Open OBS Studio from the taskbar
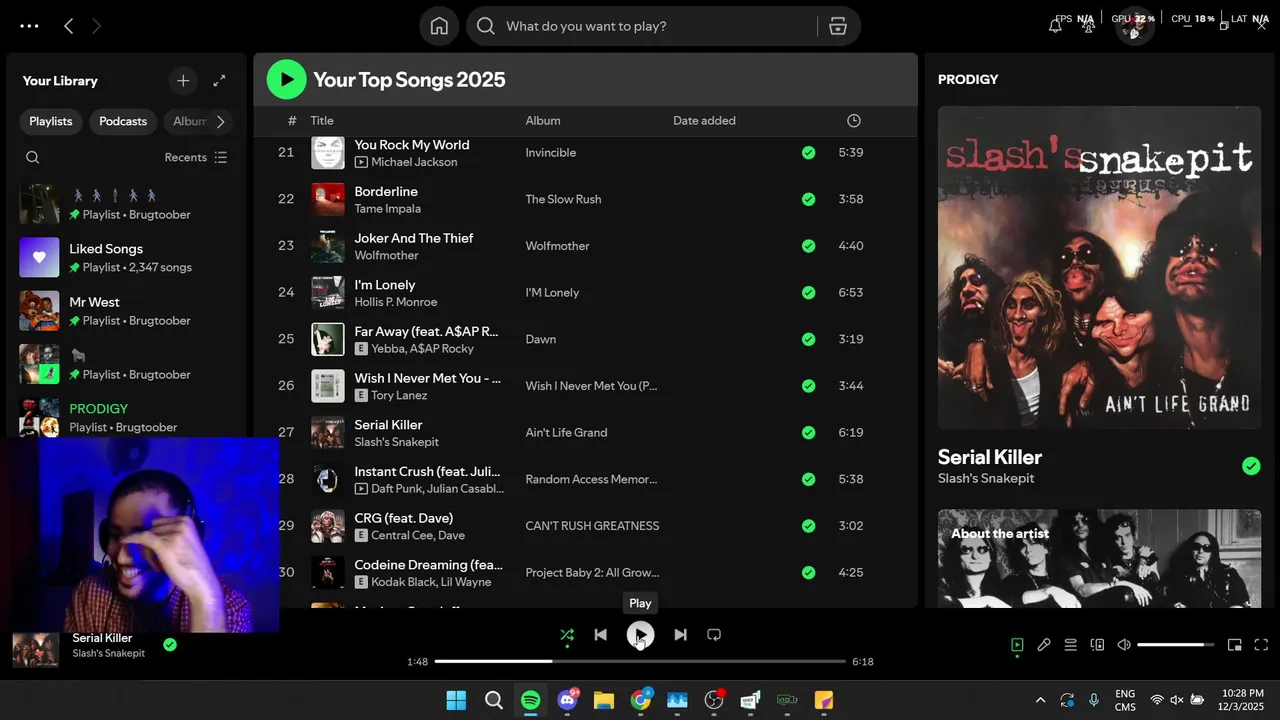 coord(714,700)
